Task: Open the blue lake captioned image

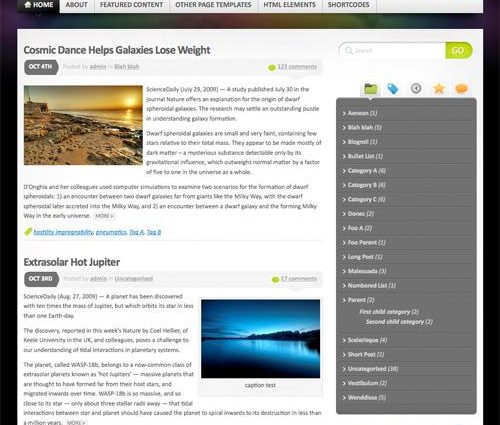Action: point(261,339)
